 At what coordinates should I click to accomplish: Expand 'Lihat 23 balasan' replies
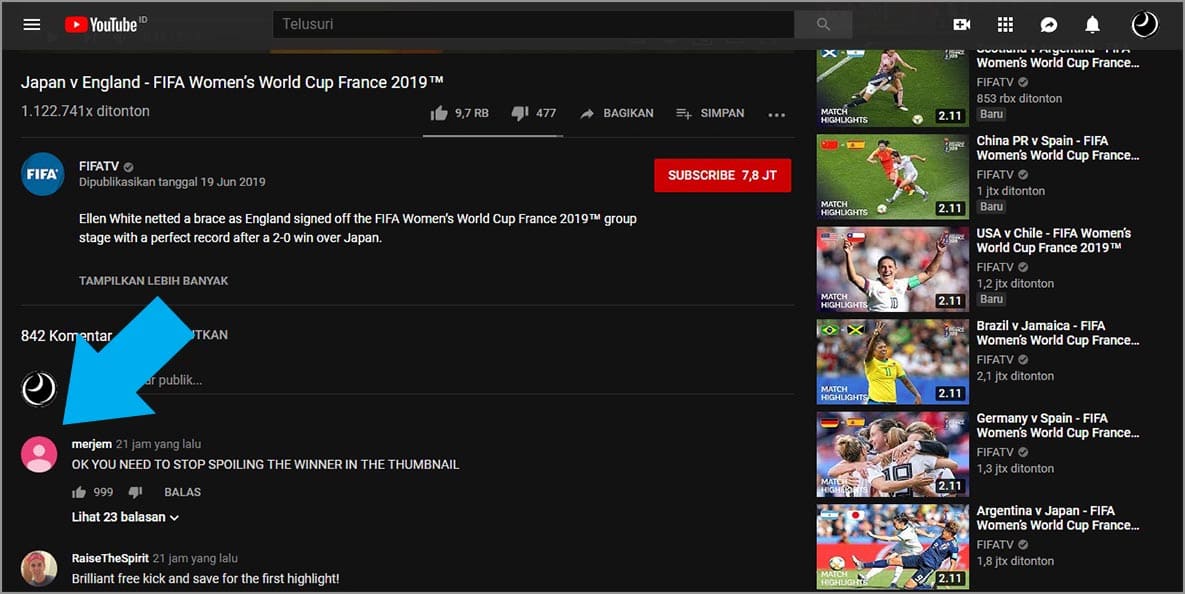coord(125,517)
